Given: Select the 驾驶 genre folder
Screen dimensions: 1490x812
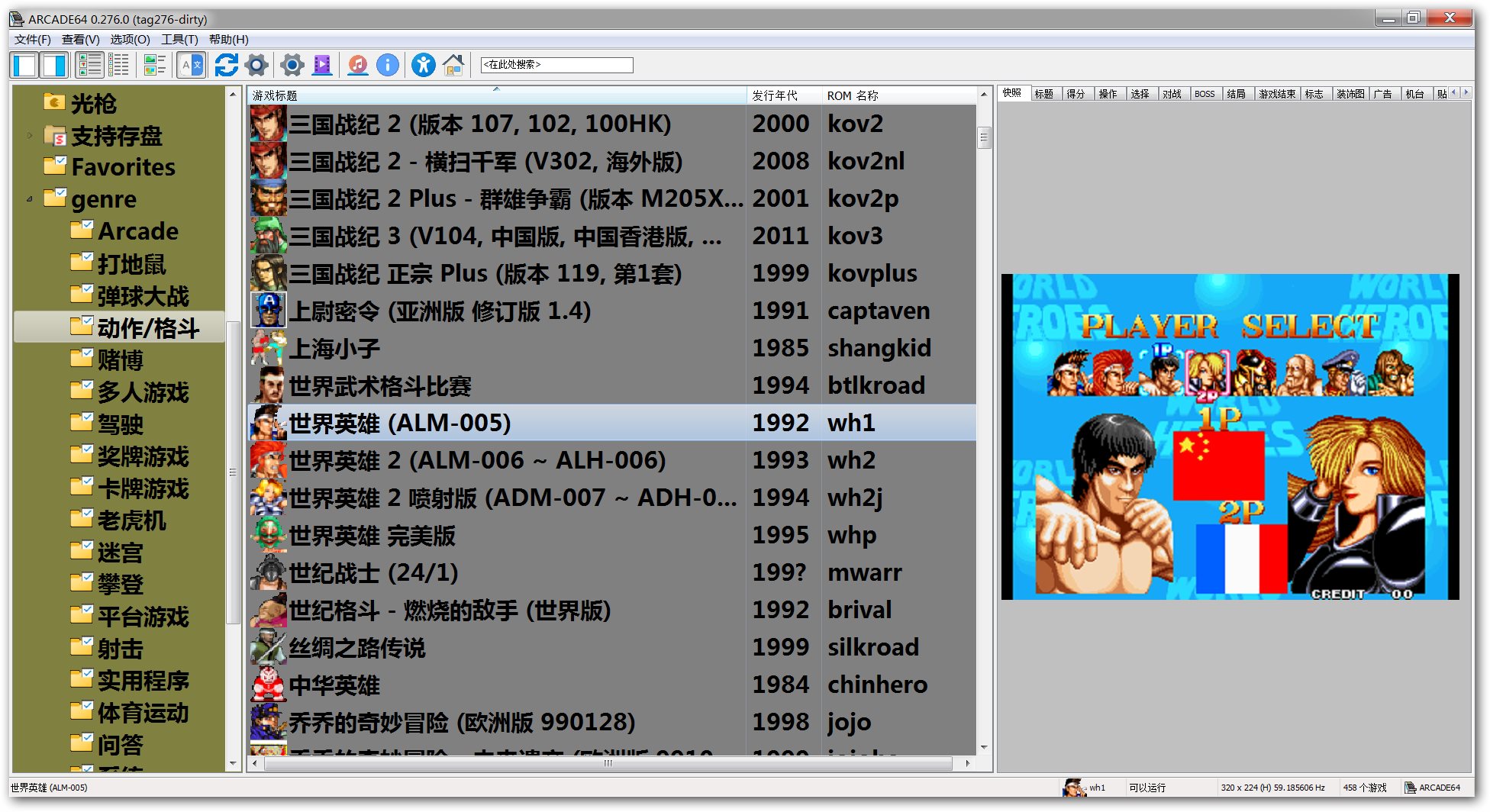Looking at the screenshot, I should 107,424.
